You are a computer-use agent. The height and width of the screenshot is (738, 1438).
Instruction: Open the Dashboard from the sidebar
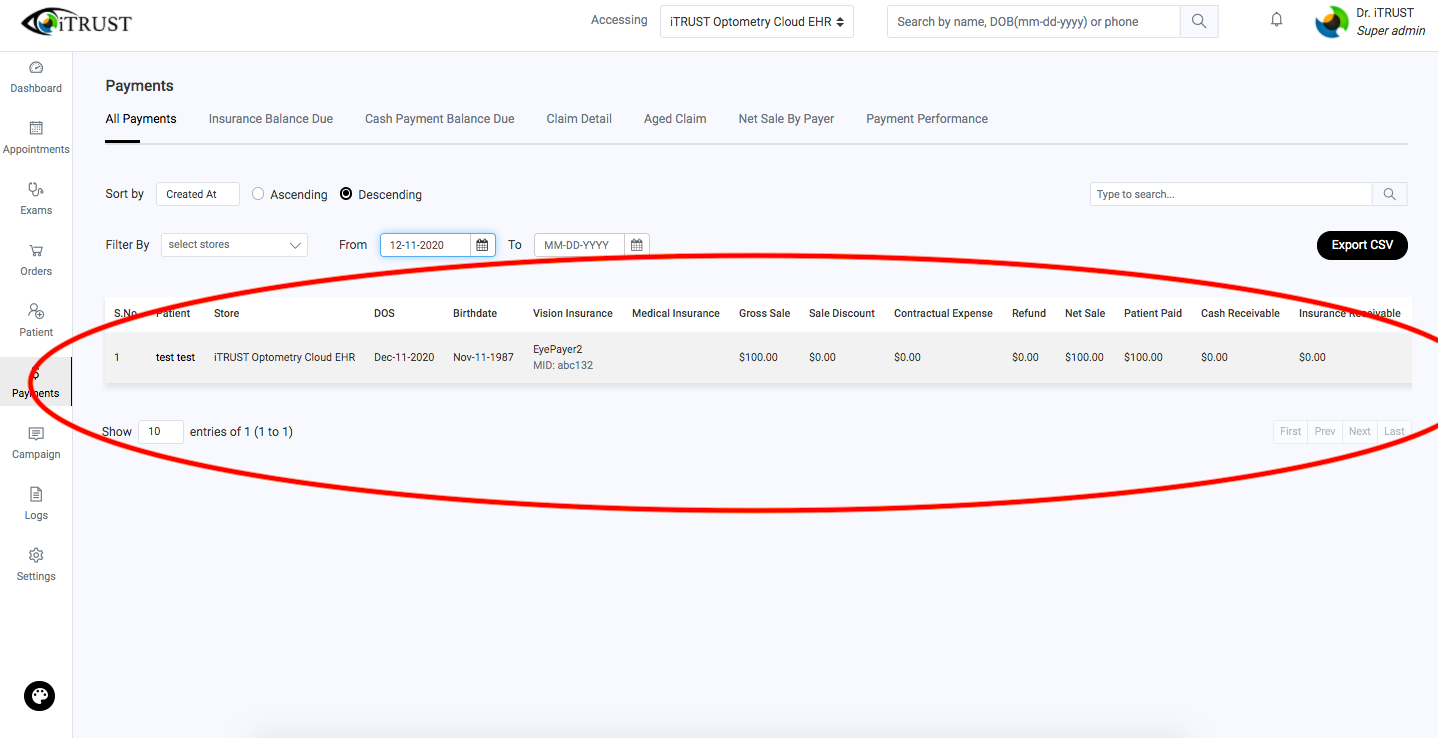coord(36,76)
